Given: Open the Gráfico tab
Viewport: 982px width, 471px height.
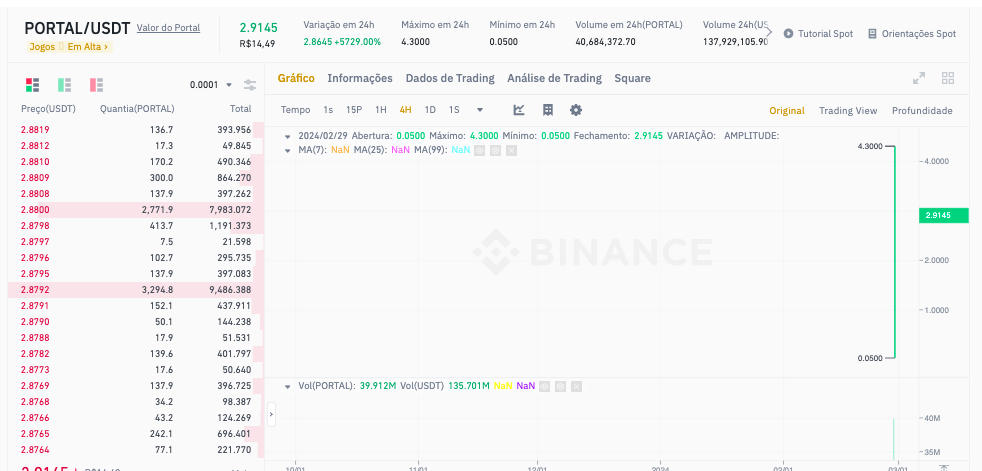Looking at the screenshot, I should 296,78.
